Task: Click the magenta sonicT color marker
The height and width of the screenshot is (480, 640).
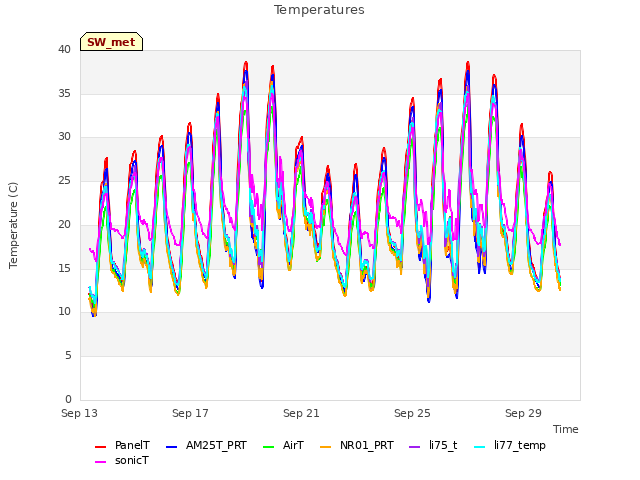Action: [100, 462]
